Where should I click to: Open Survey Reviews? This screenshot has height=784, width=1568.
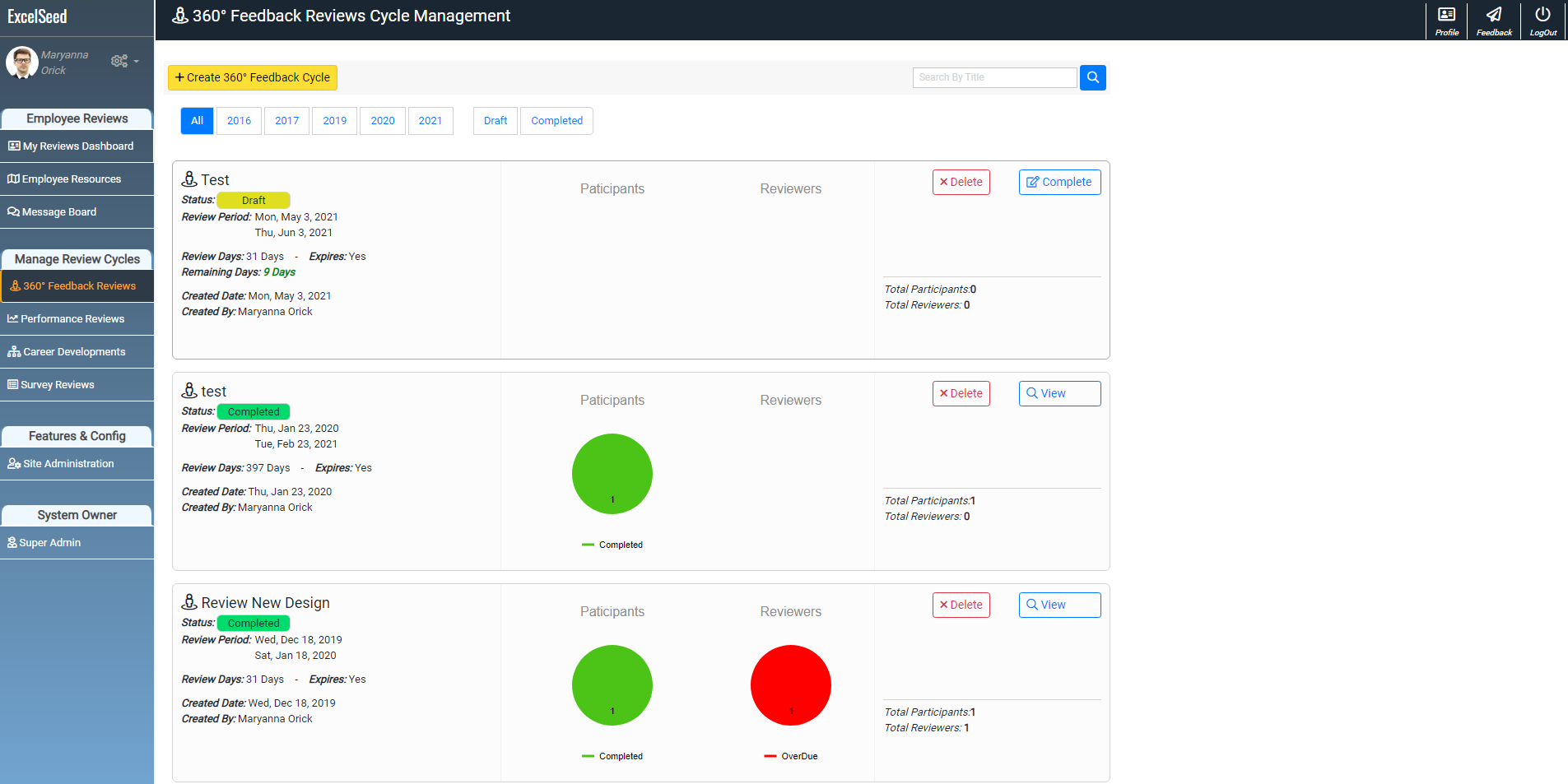(x=58, y=384)
